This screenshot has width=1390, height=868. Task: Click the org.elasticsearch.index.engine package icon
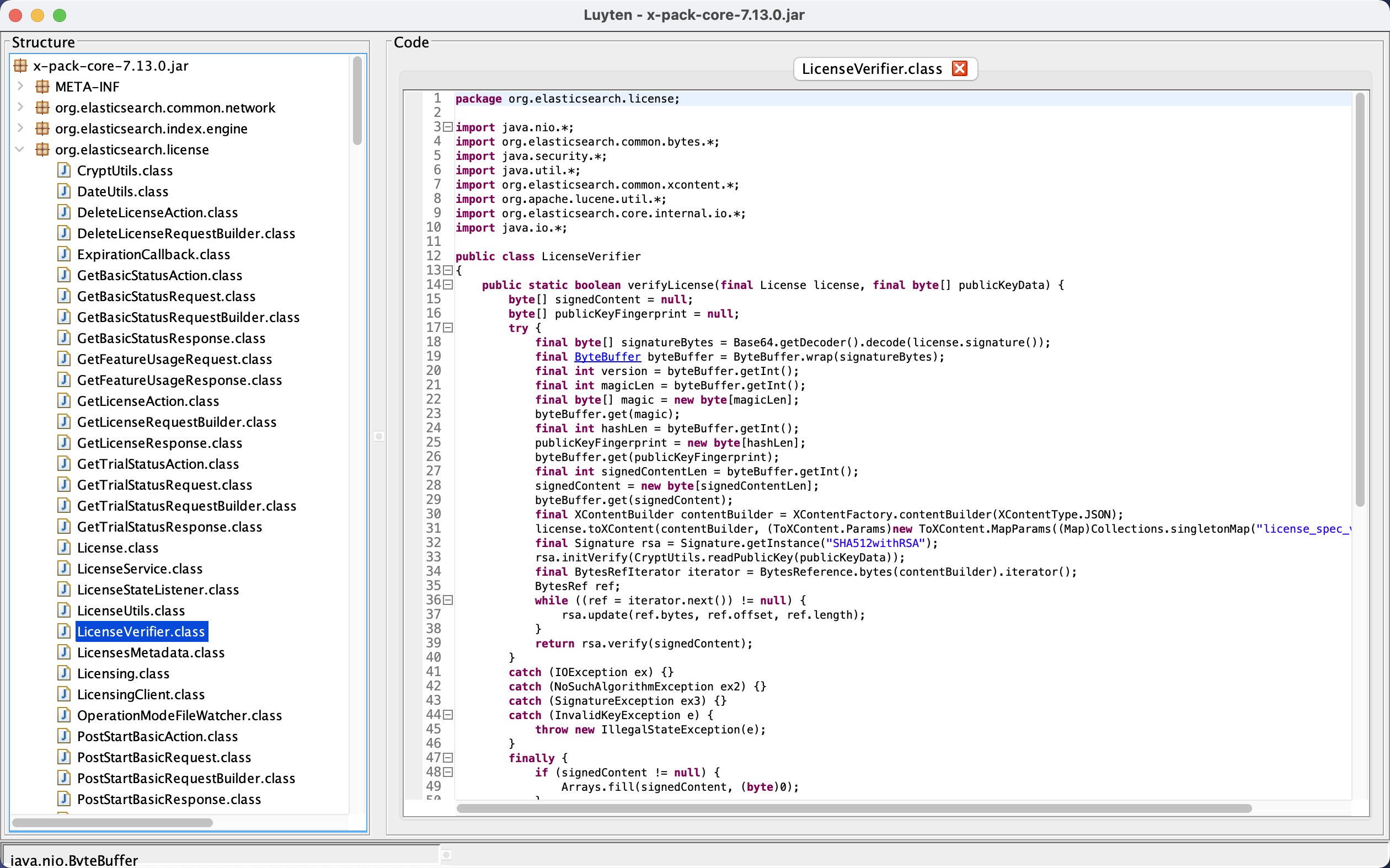(x=42, y=128)
